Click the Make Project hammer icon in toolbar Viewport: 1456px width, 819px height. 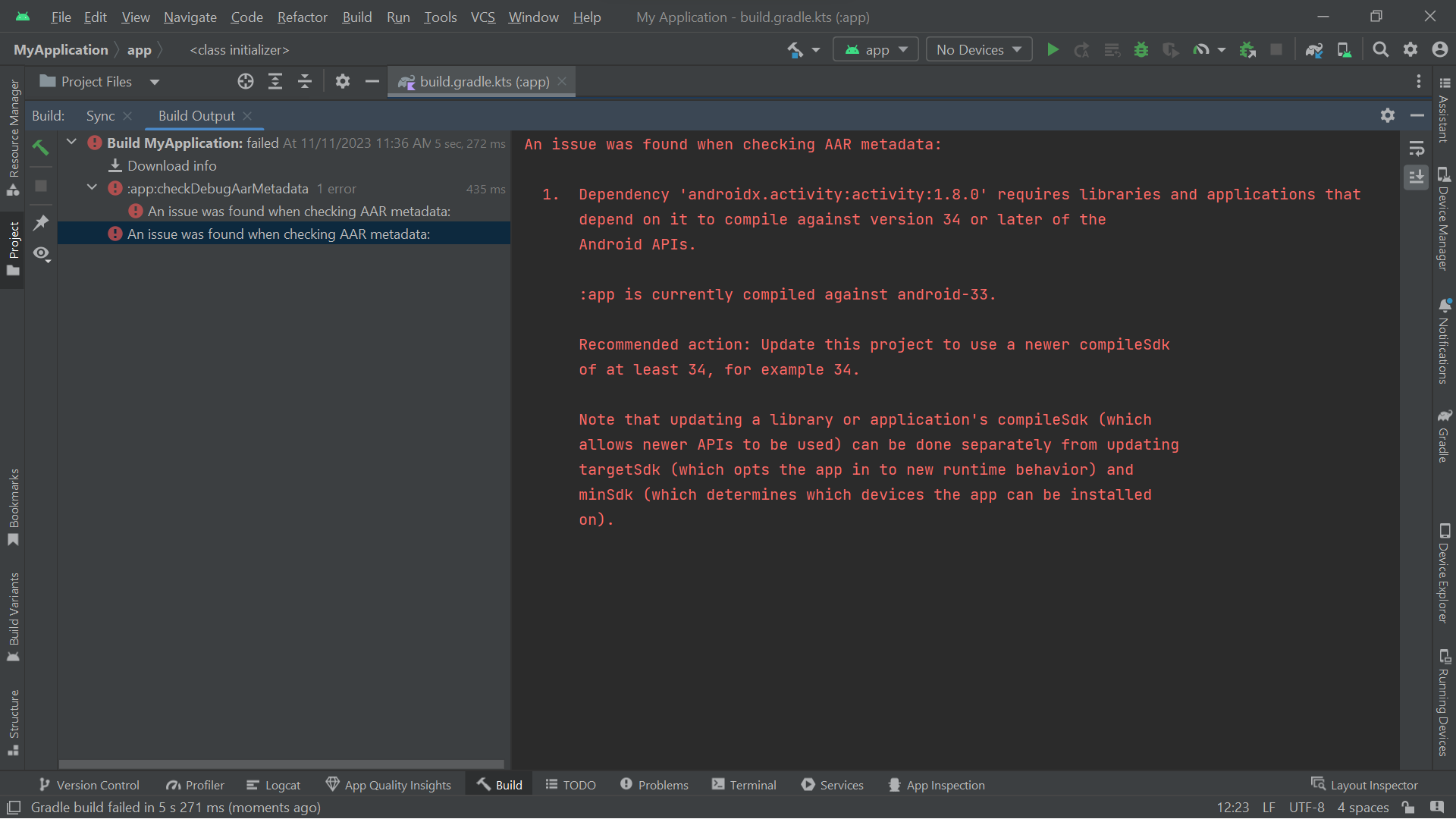(795, 50)
